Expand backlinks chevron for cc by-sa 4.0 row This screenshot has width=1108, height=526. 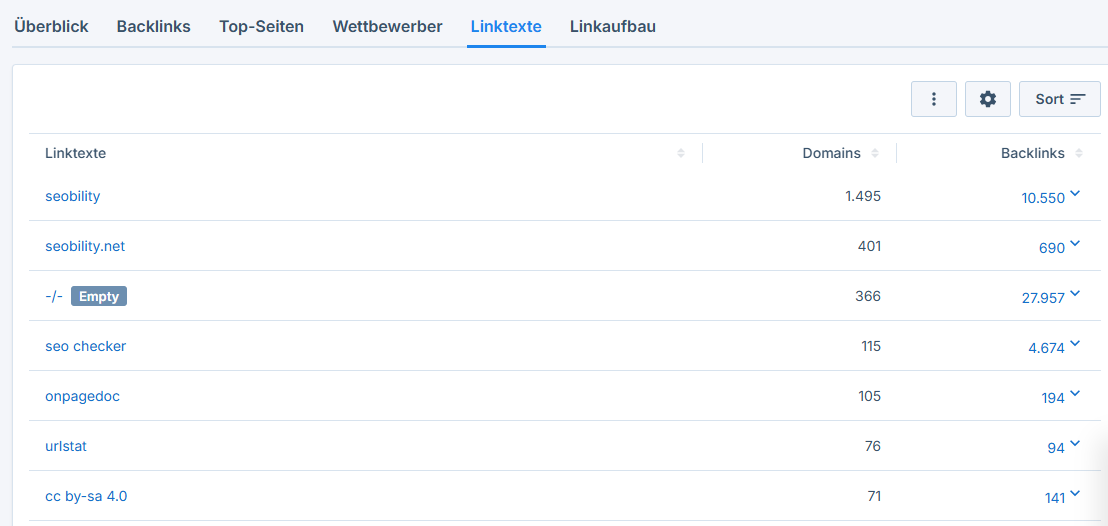point(1075,493)
